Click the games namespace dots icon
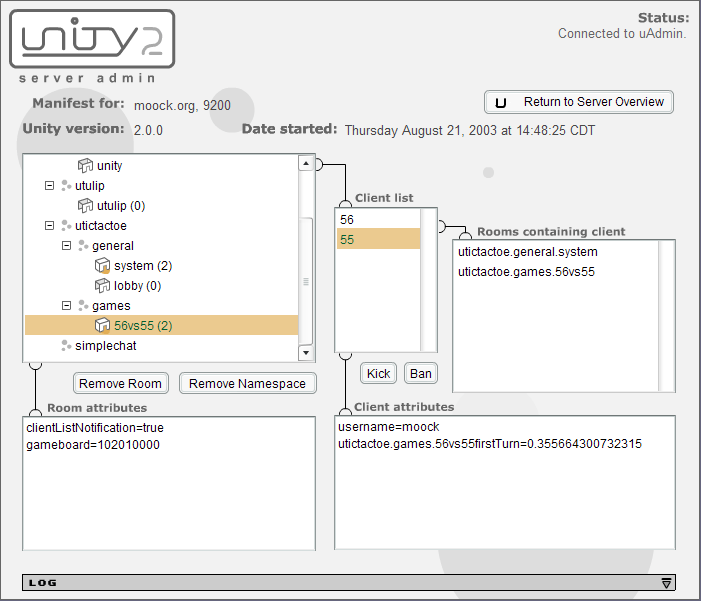The height and width of the screenshot is (601, 701). click(83, 305)
